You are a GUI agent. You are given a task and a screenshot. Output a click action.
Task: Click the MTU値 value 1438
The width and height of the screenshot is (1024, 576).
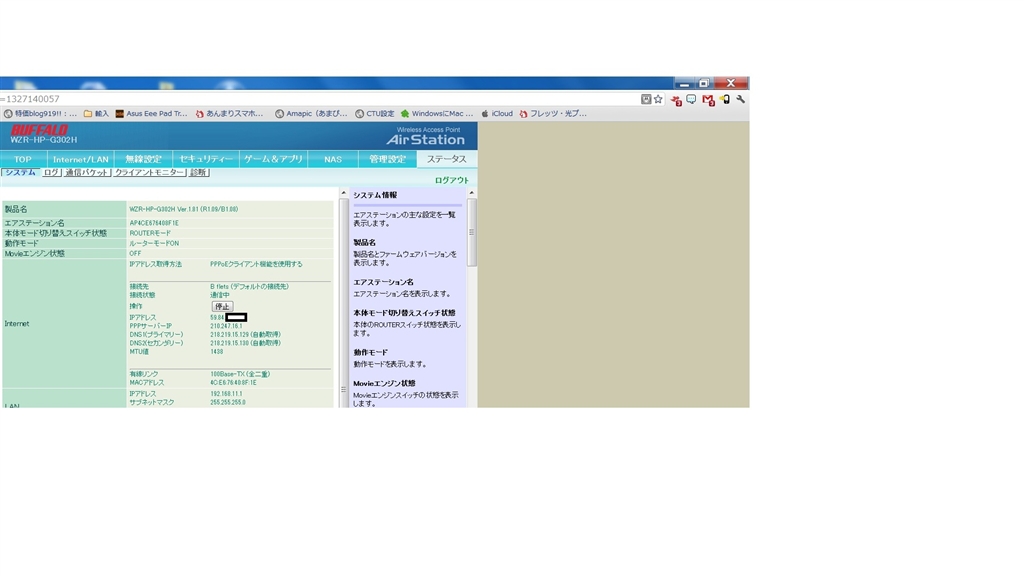217,351
